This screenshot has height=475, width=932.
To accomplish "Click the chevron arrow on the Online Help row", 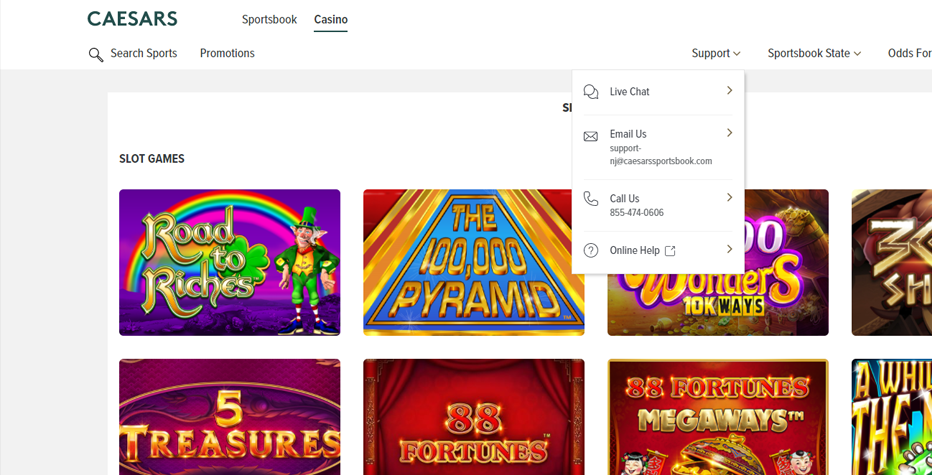I will [x=729, y=249].
